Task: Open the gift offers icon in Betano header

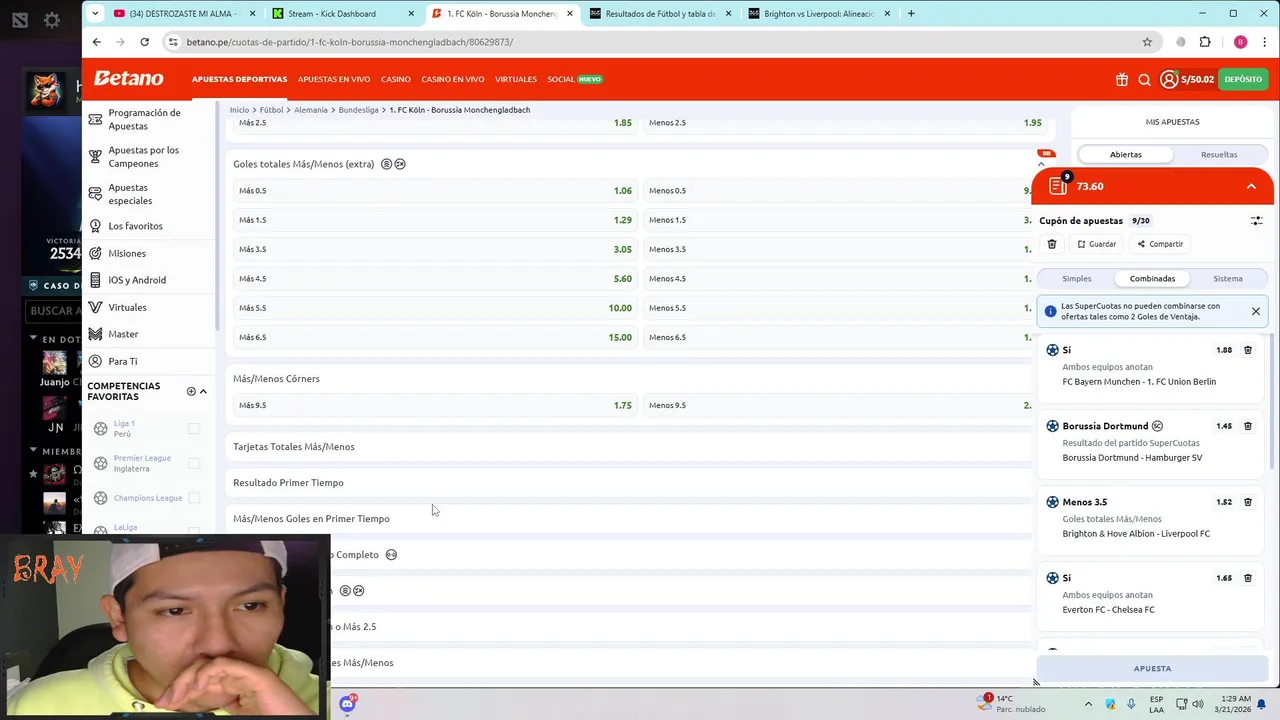Action: coord(1122,79)
